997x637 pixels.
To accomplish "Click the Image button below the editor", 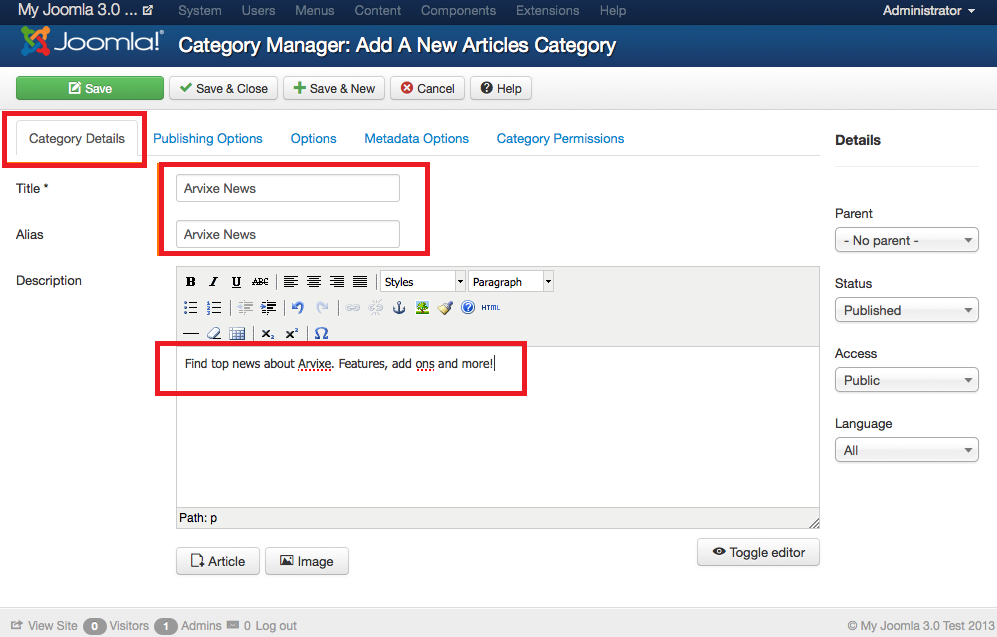I will (306, 561).
